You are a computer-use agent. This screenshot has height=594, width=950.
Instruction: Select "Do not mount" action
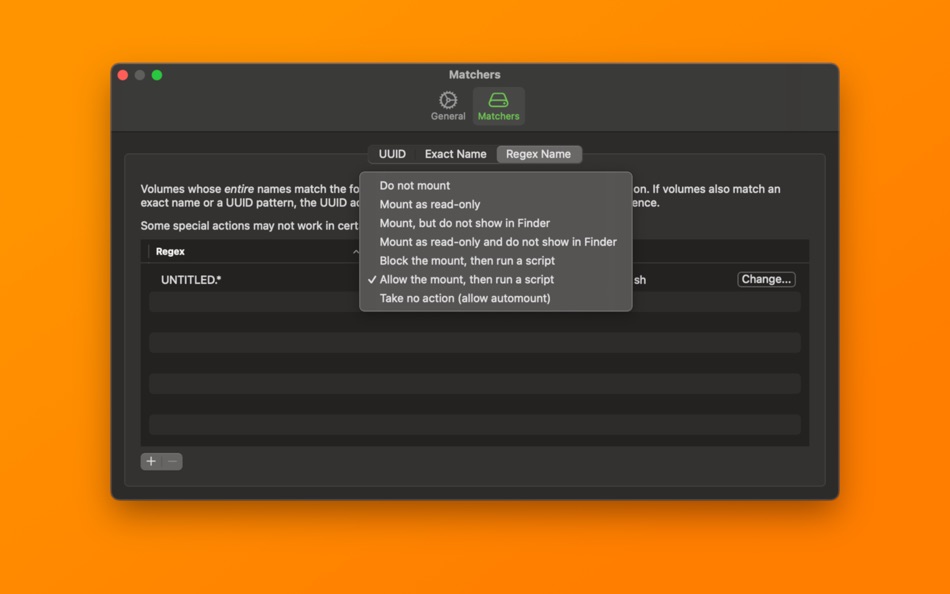(x=414, y=185)
